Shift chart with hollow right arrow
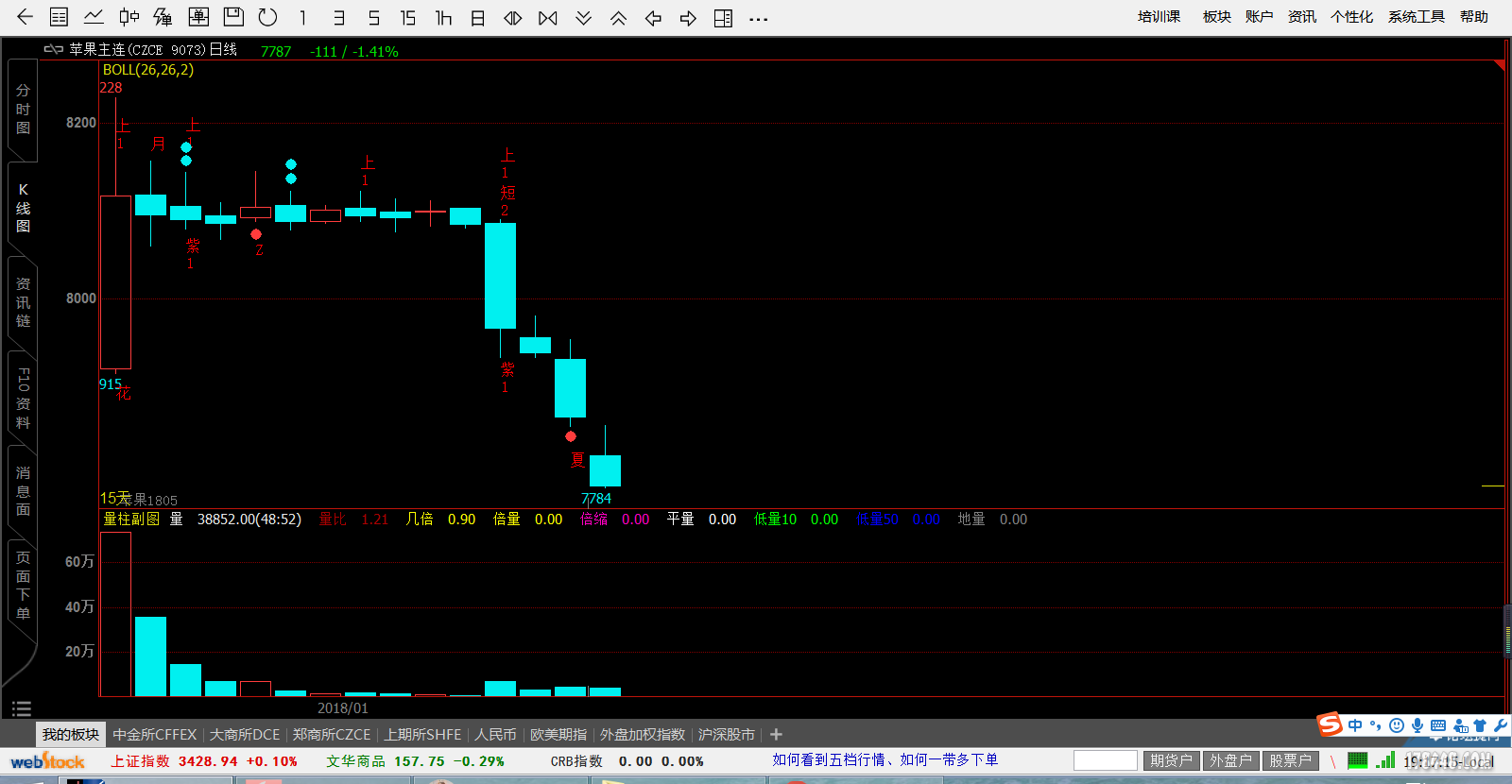The width and height of the screenshot is (1512, 784). point(688,17)
